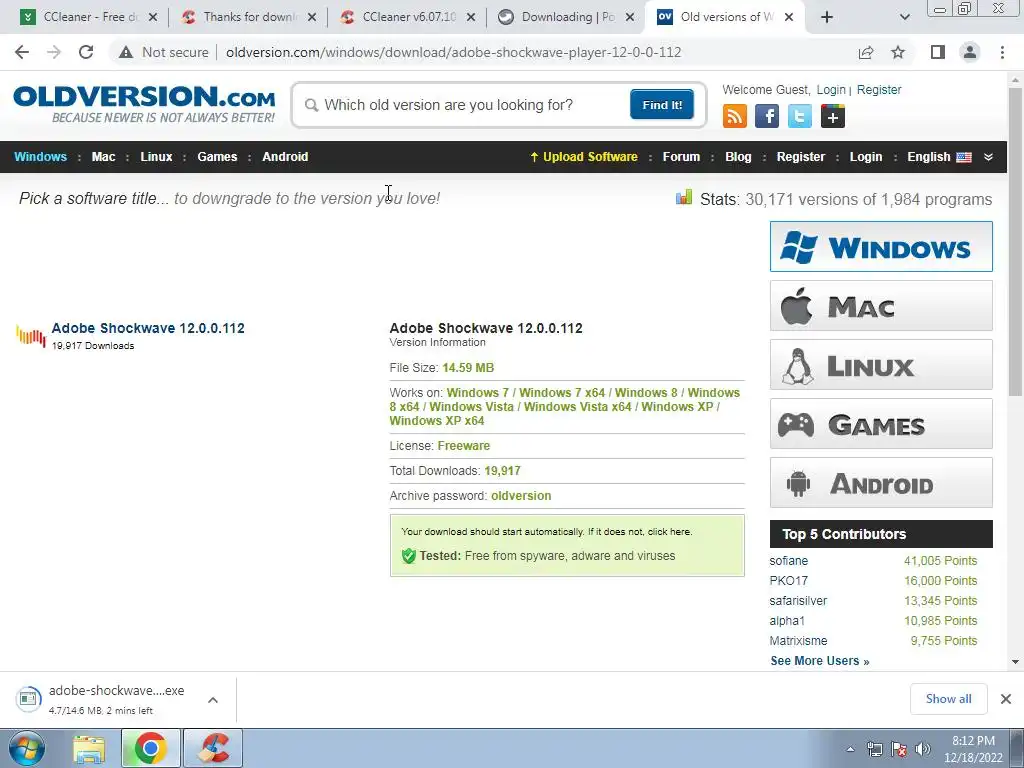Screen dimensions: 1024x768
Task: Select Mac in the navigation bar
Action: coord(103,157)
